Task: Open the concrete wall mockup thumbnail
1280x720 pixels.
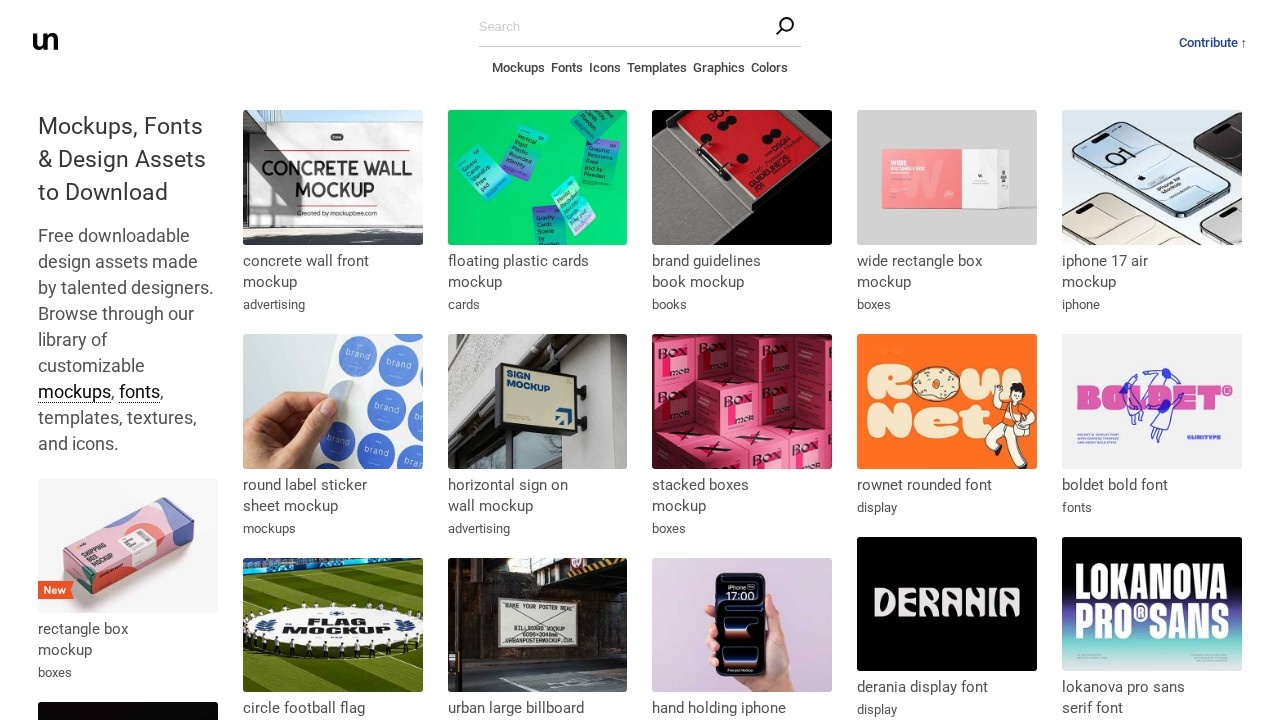Action: pos(333,177)
